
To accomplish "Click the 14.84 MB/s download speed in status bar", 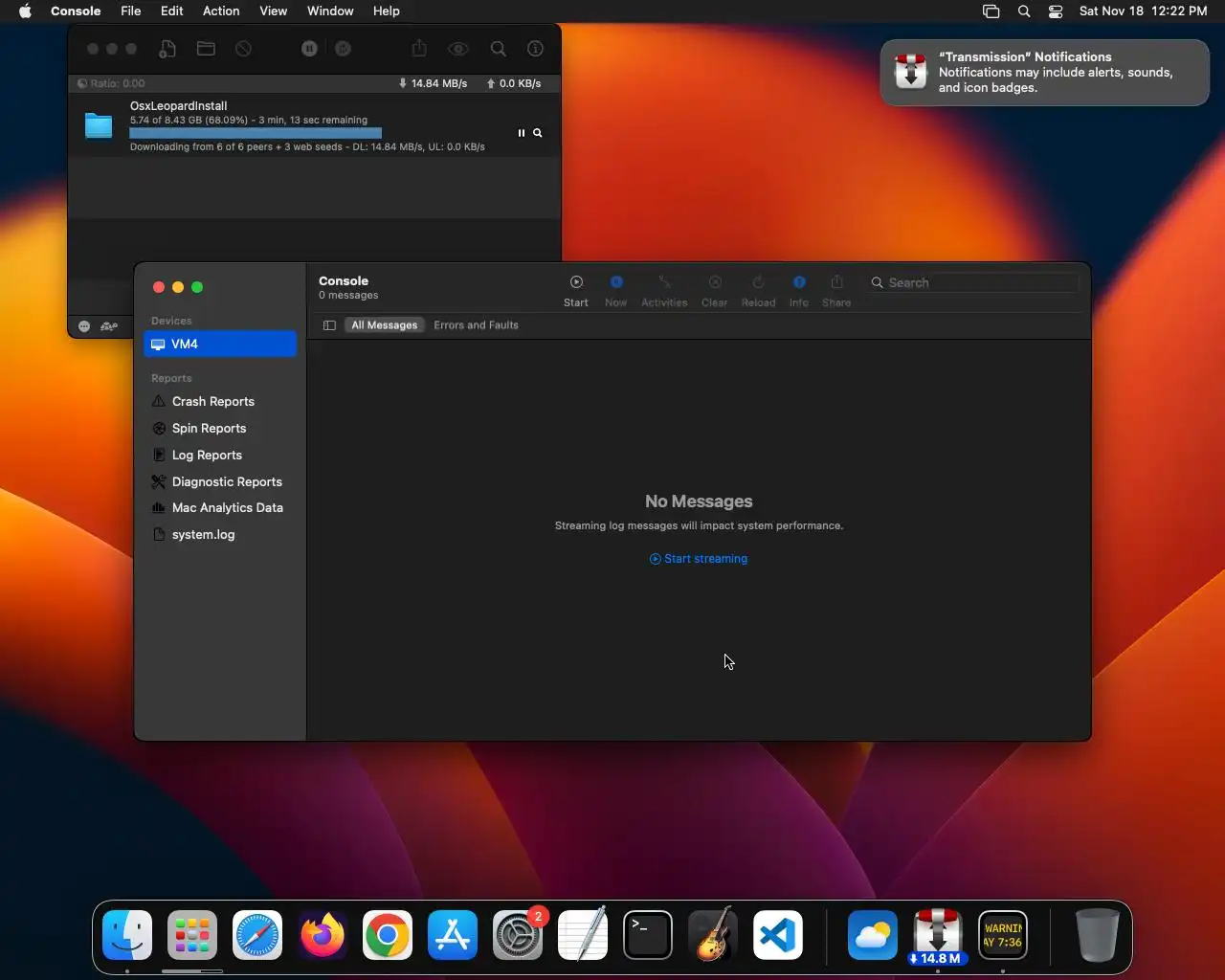I will coord(433,83).
